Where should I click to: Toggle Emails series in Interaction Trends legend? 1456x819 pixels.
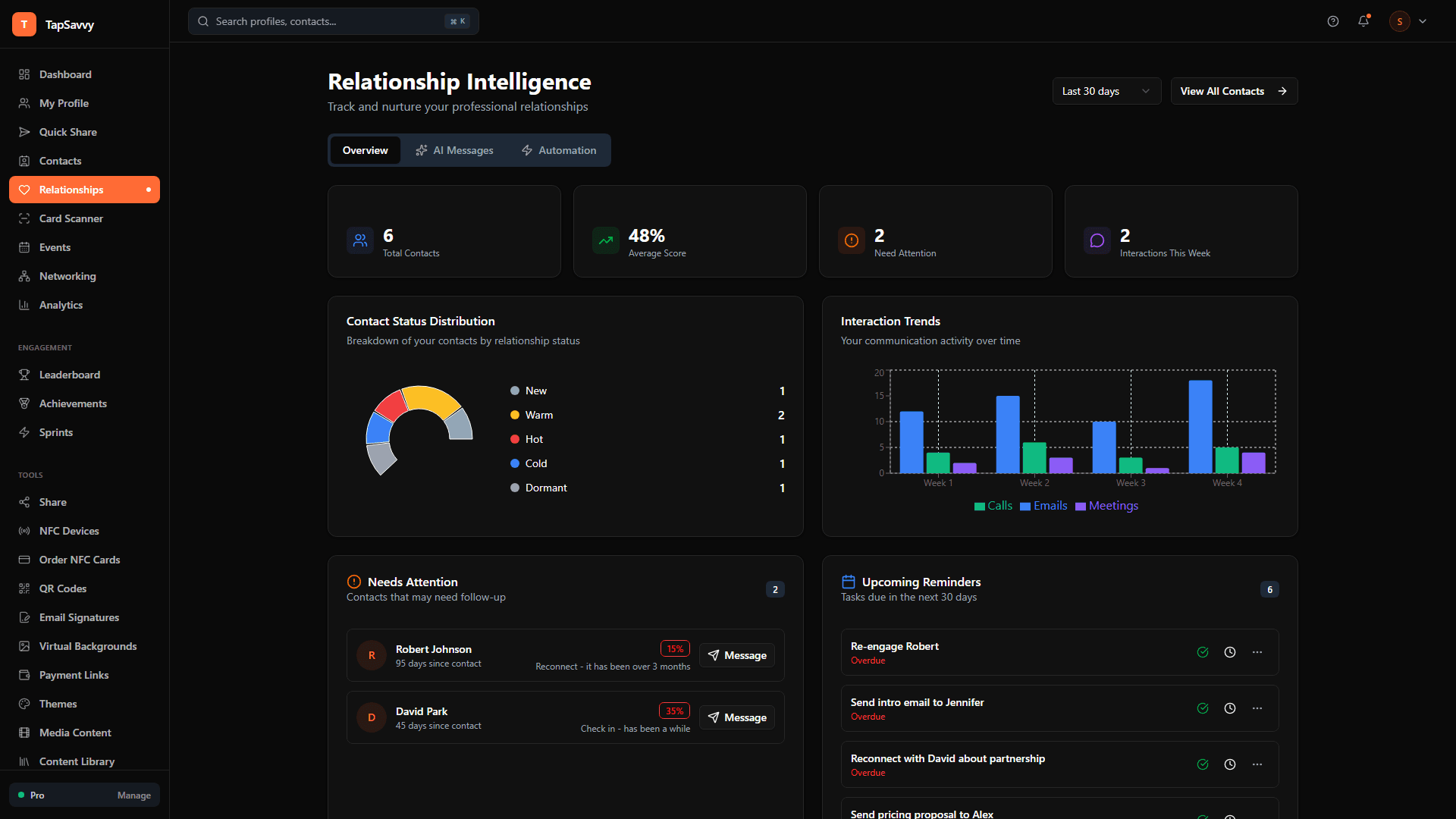tap(1043, 506)
